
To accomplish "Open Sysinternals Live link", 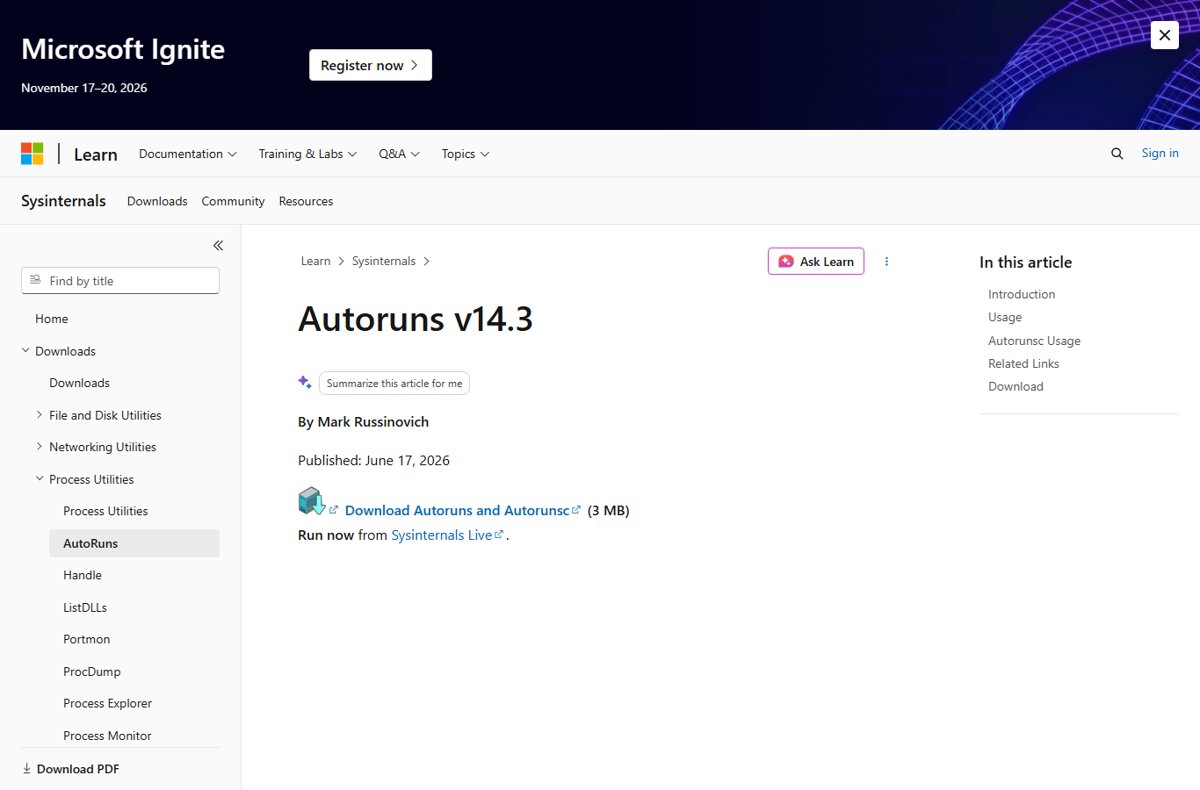I will tap(448, 535).
